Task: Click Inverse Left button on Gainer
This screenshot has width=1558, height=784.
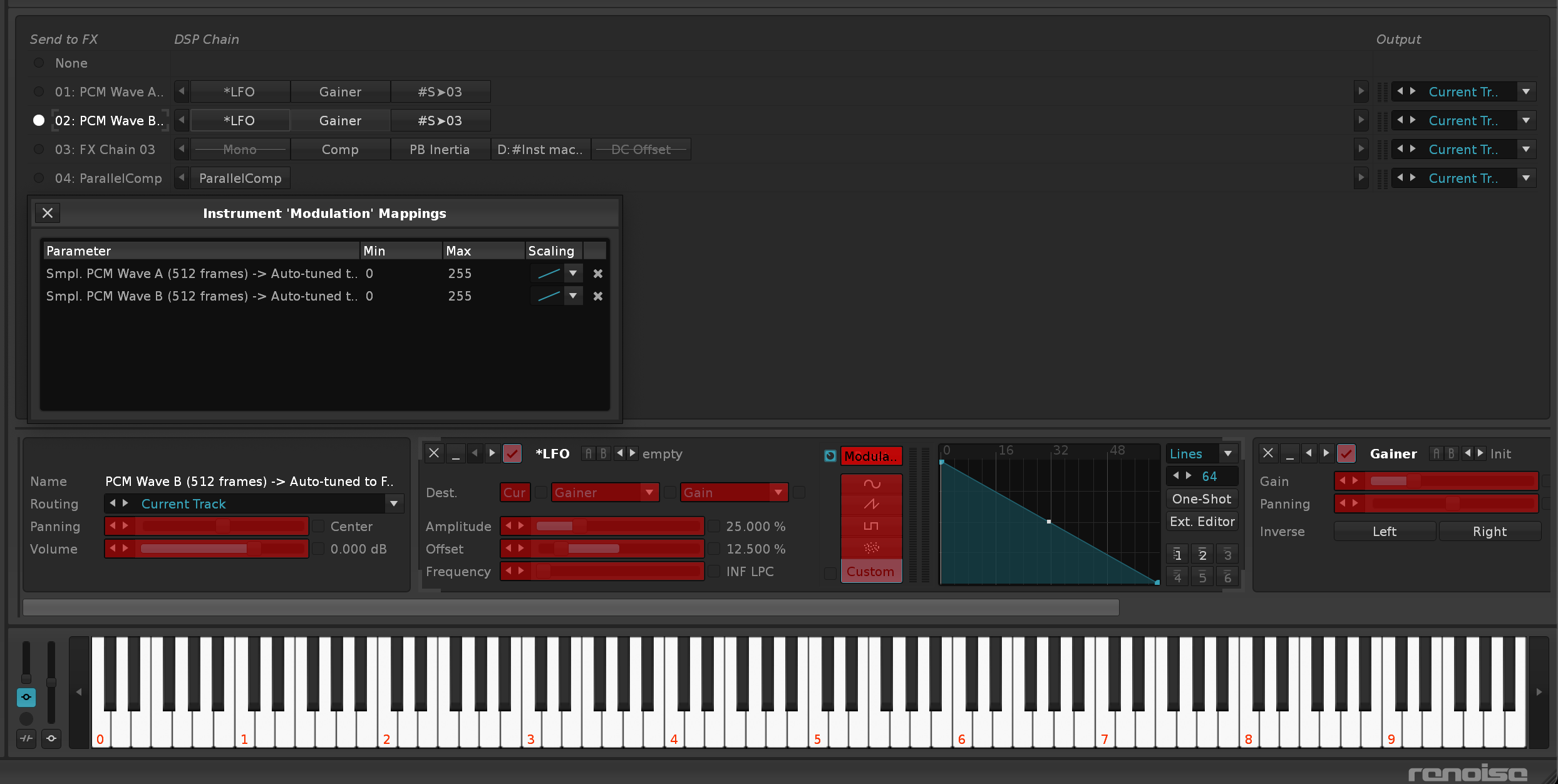Action: coord(1385,531)
